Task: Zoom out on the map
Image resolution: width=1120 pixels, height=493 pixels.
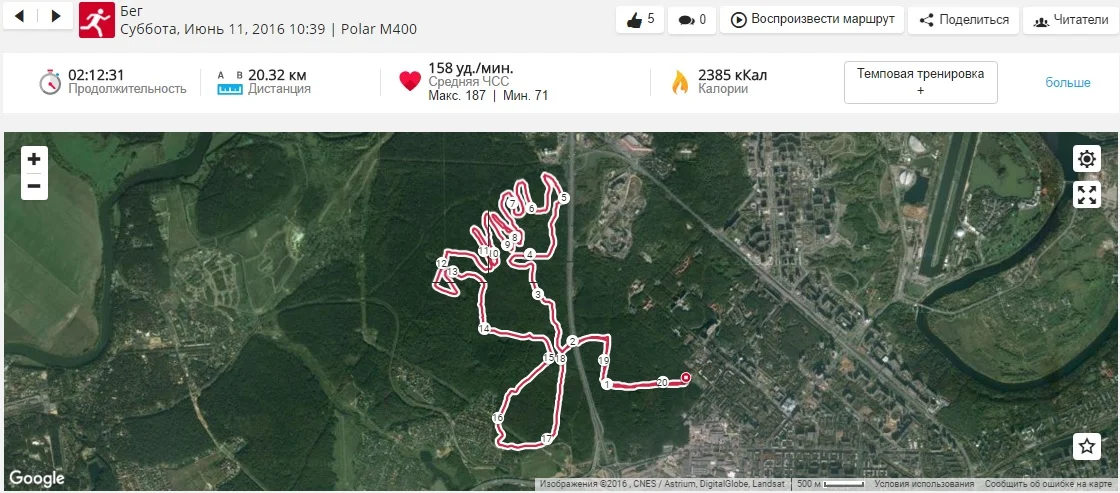Action: click(x=34, y=187)
